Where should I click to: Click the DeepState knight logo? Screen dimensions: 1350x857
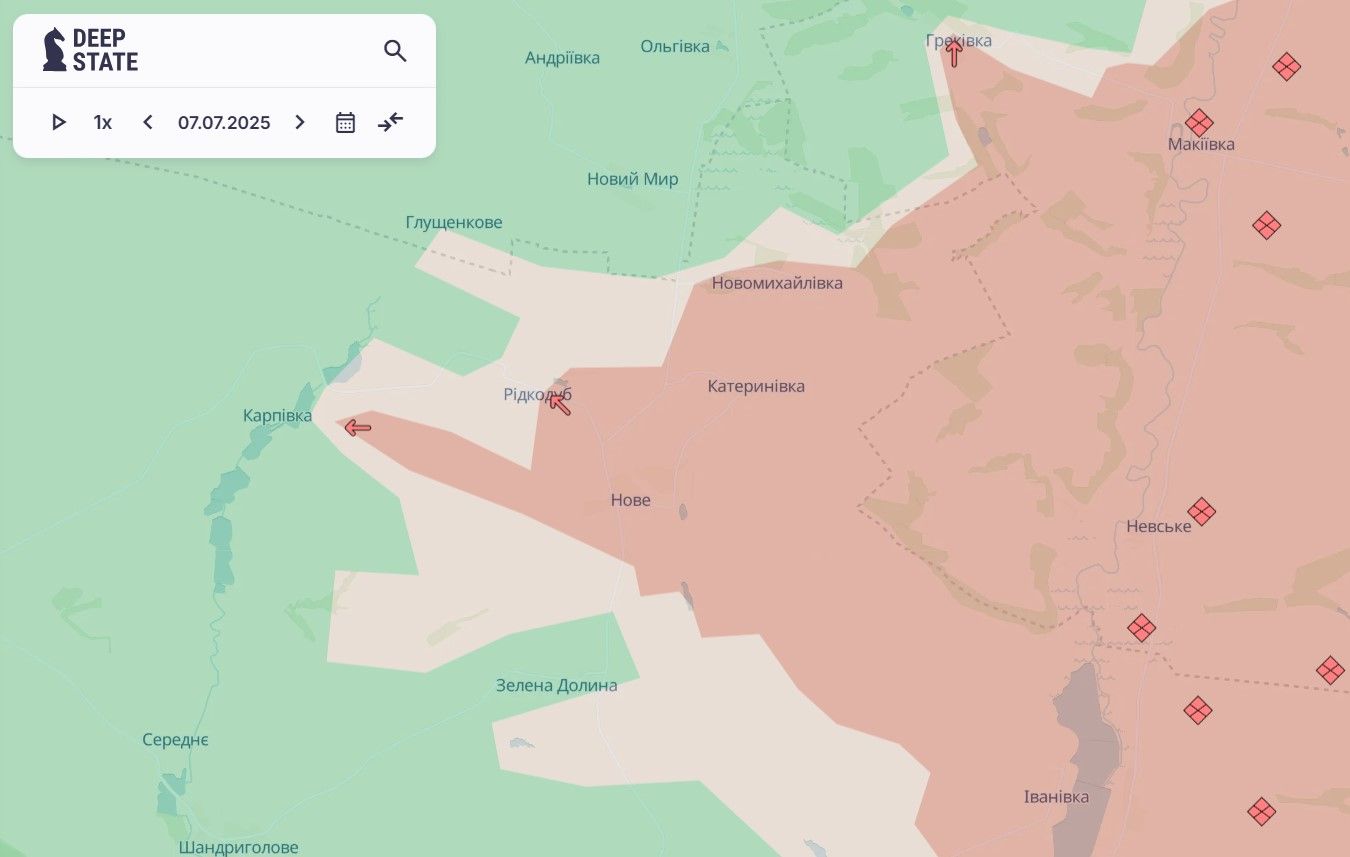[55, 50]
